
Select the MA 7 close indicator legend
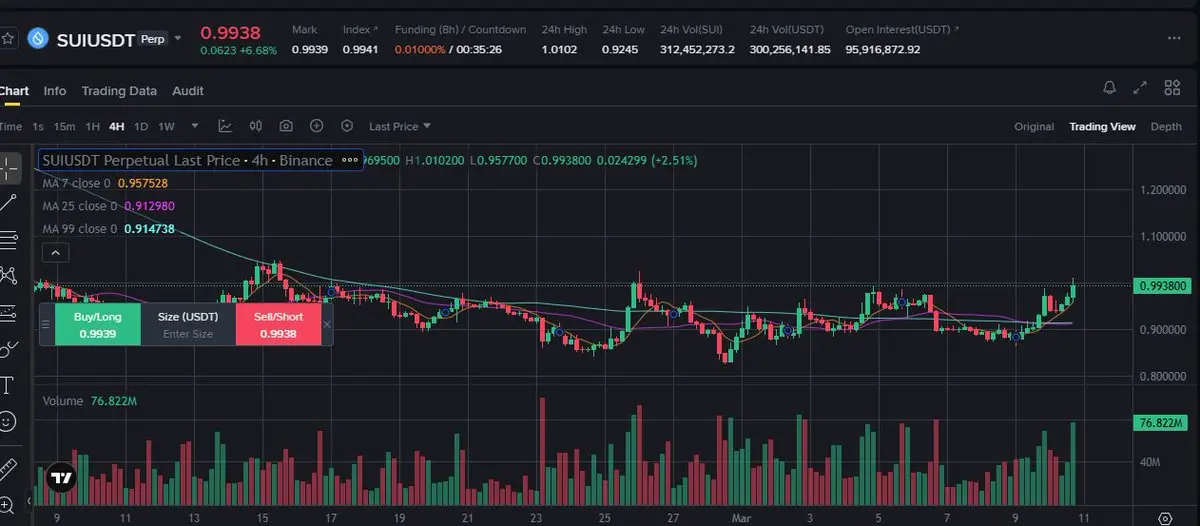[105, 183]
